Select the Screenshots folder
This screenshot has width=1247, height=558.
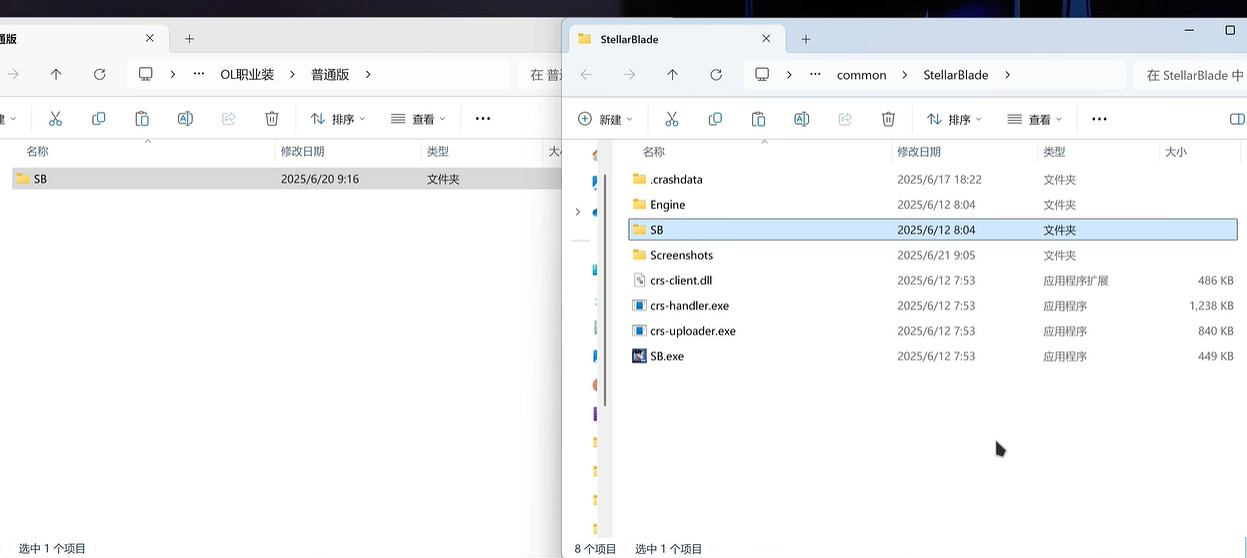681,255
